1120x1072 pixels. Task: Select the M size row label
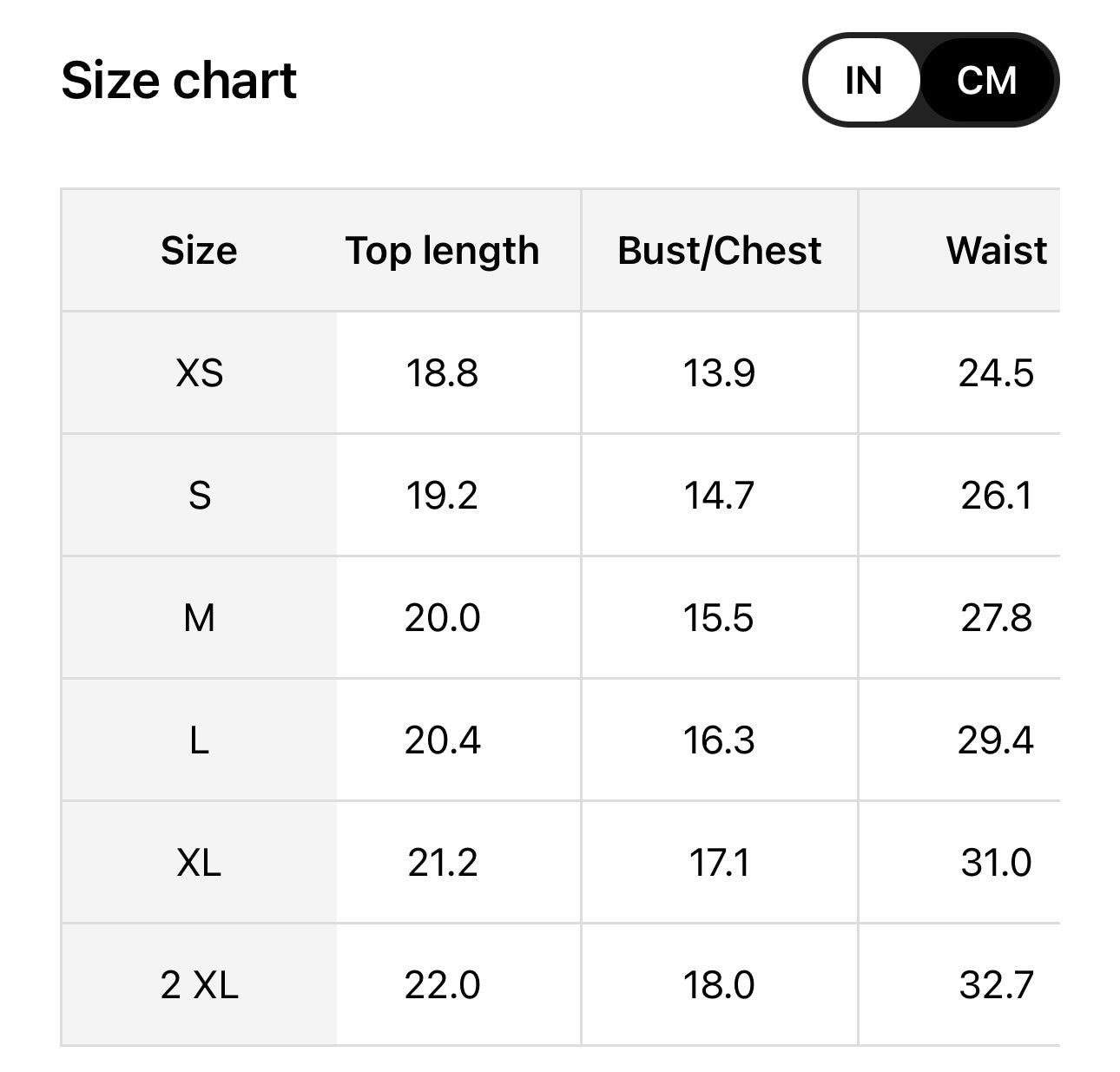[x=199, y=618]
